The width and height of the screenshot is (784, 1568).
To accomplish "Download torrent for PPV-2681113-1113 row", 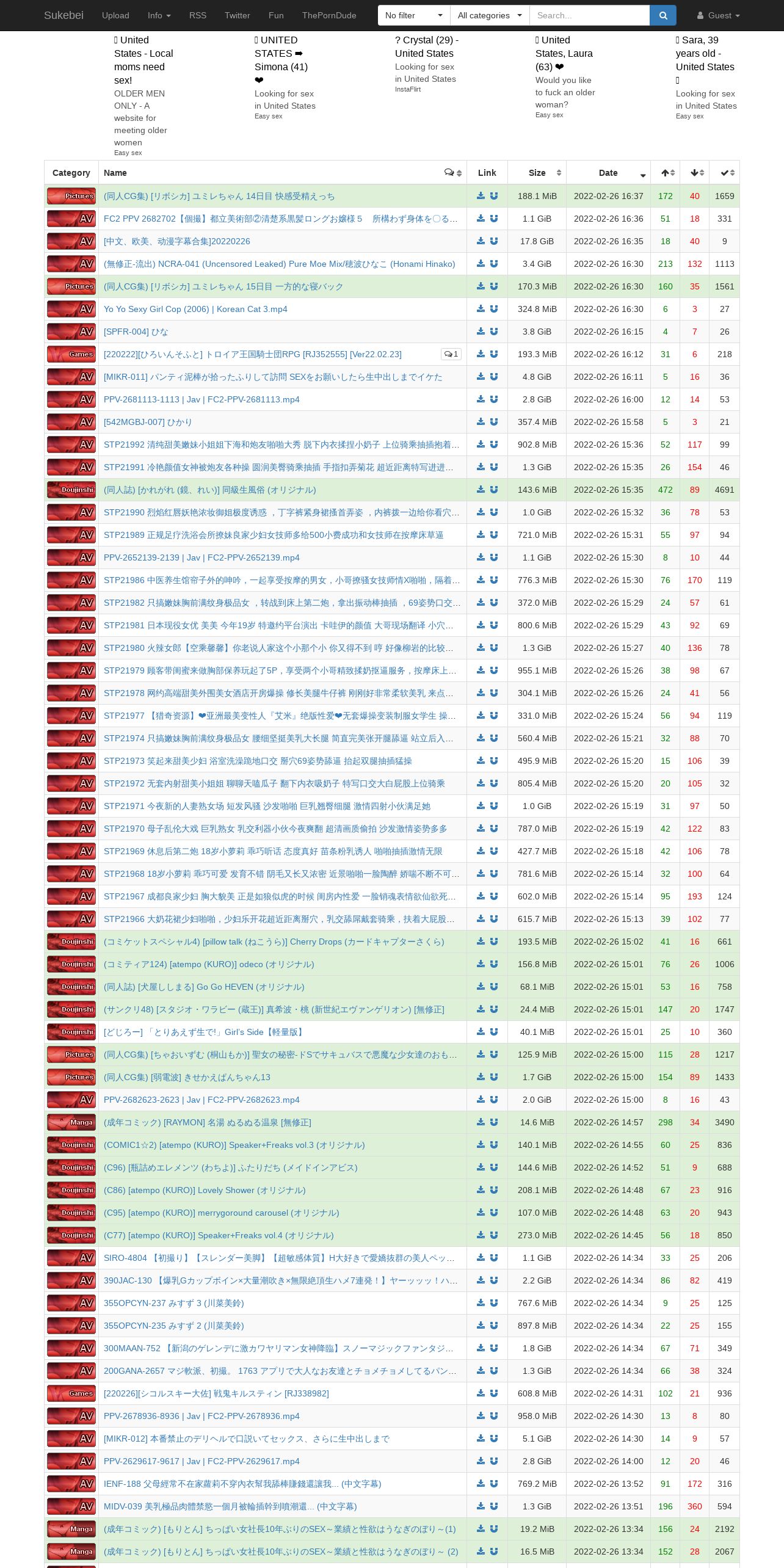I will coord(481,399).
